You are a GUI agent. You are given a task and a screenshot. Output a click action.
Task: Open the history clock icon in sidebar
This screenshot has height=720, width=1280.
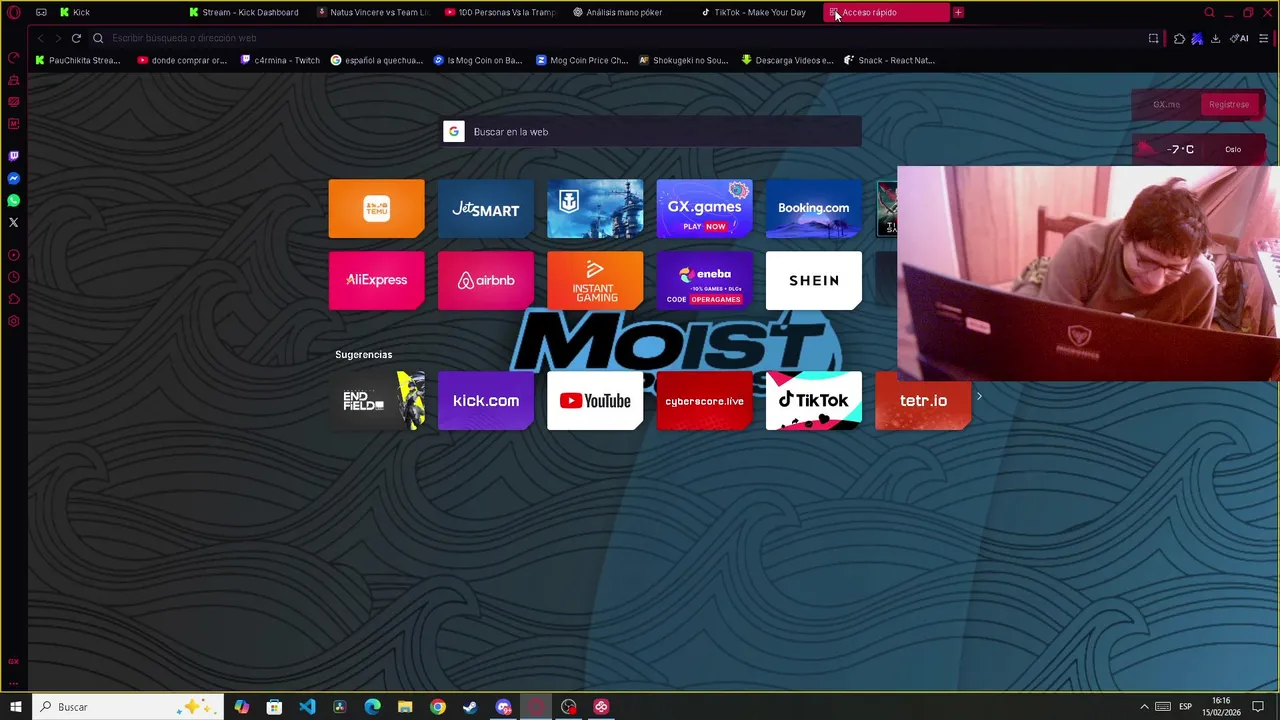[14, 277]
